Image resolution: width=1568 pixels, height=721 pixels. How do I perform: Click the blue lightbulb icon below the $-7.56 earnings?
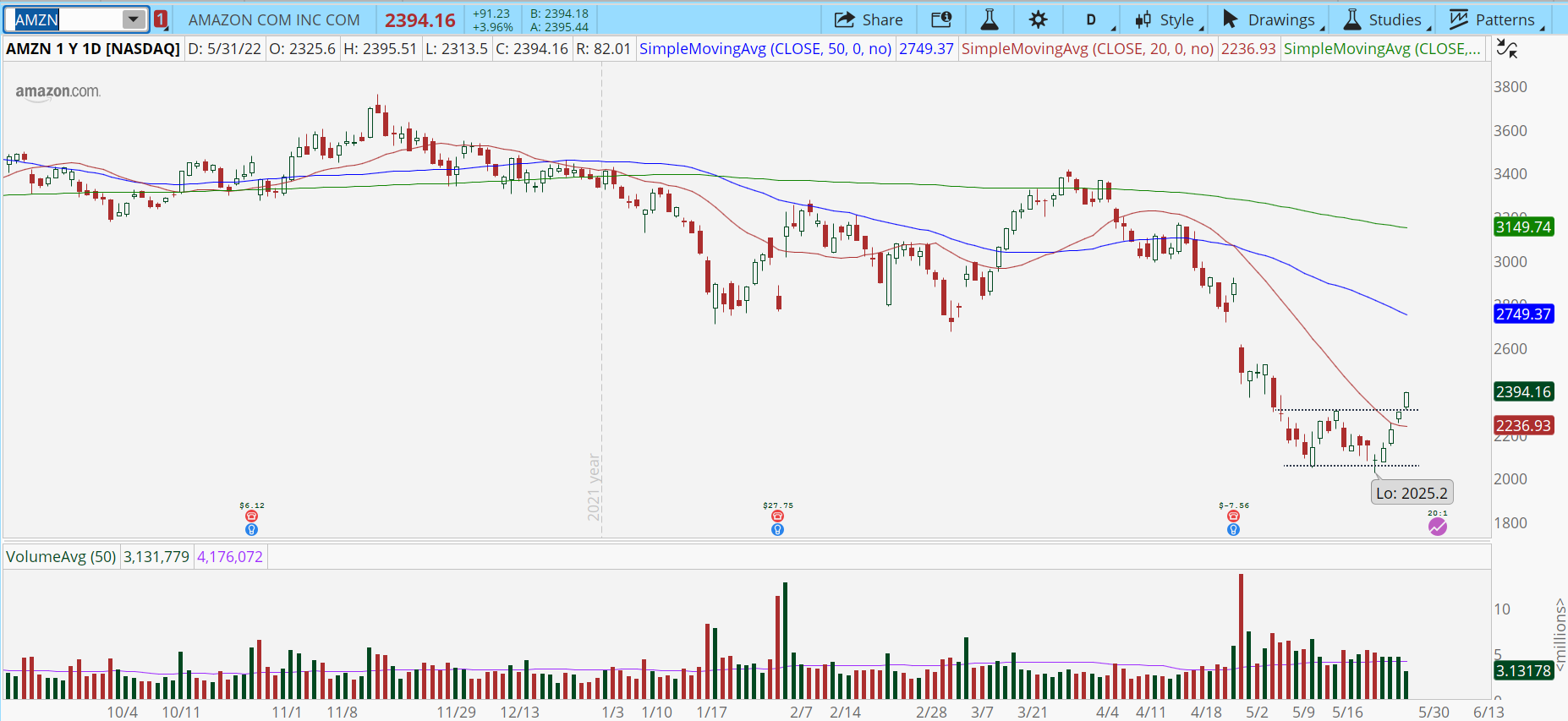coord(1233,529)
